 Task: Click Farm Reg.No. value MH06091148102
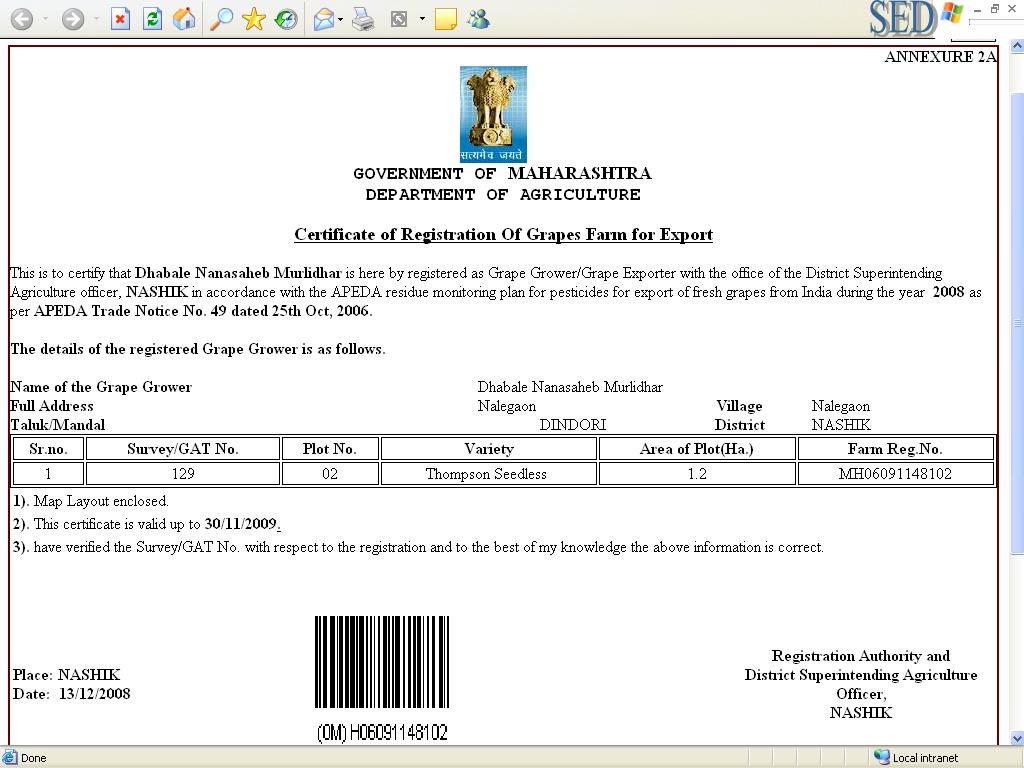[x=895, y=474]
